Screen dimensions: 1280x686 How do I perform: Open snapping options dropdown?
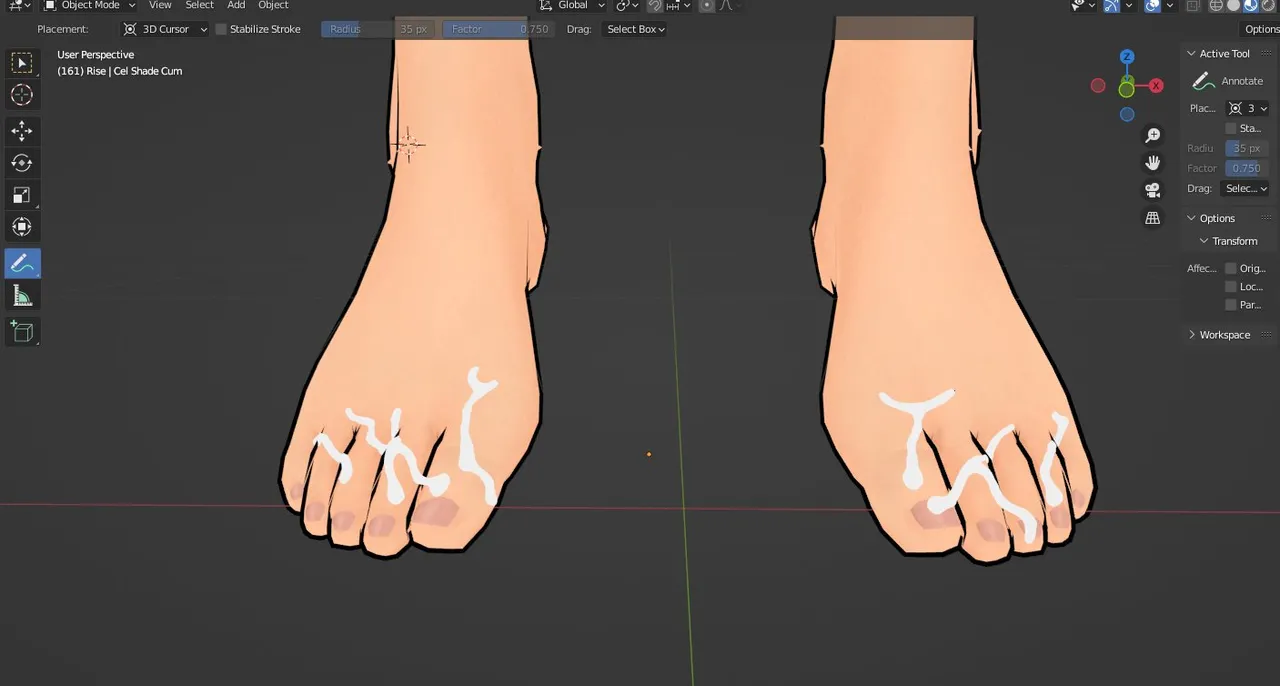678,6
